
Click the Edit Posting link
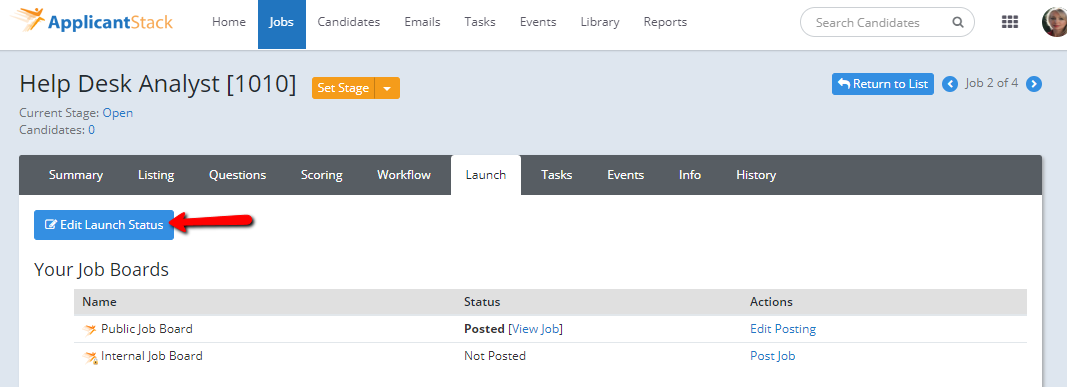coord(783,329)
